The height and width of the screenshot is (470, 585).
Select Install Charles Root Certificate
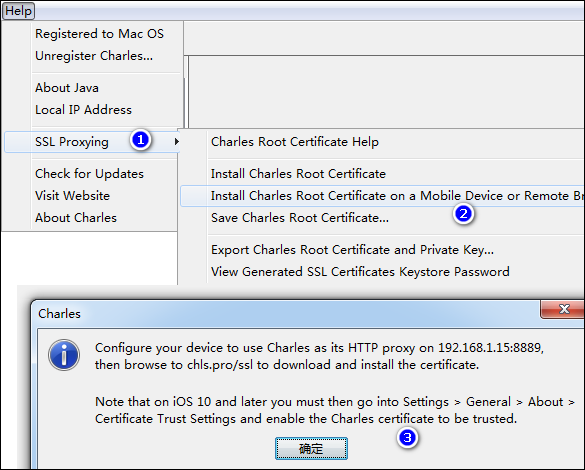pyautogui.click(x=298, y=174)
